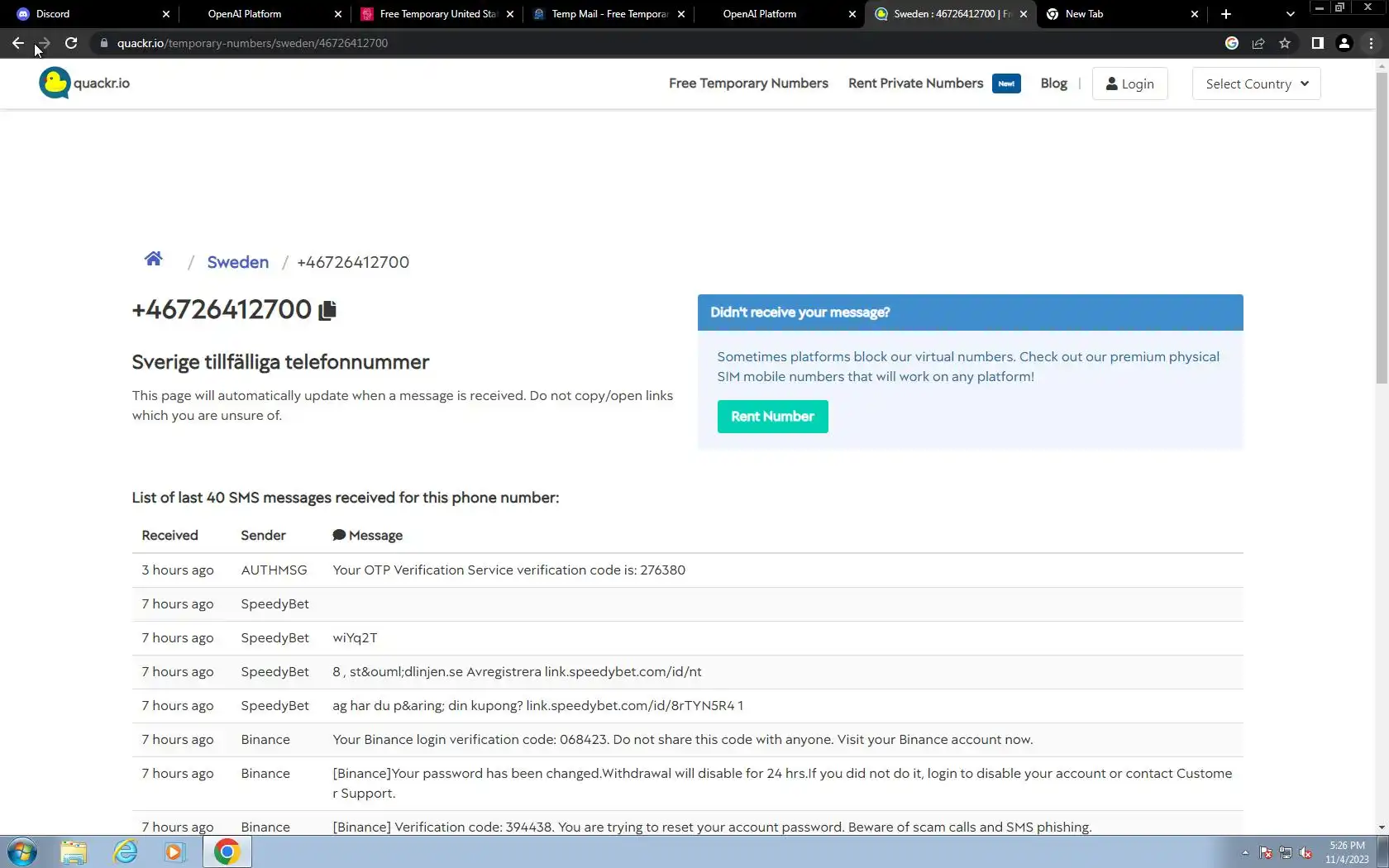Bookmark this page with the star icon
This screenshot has width=1389, height=868.
click(1285, 43)
